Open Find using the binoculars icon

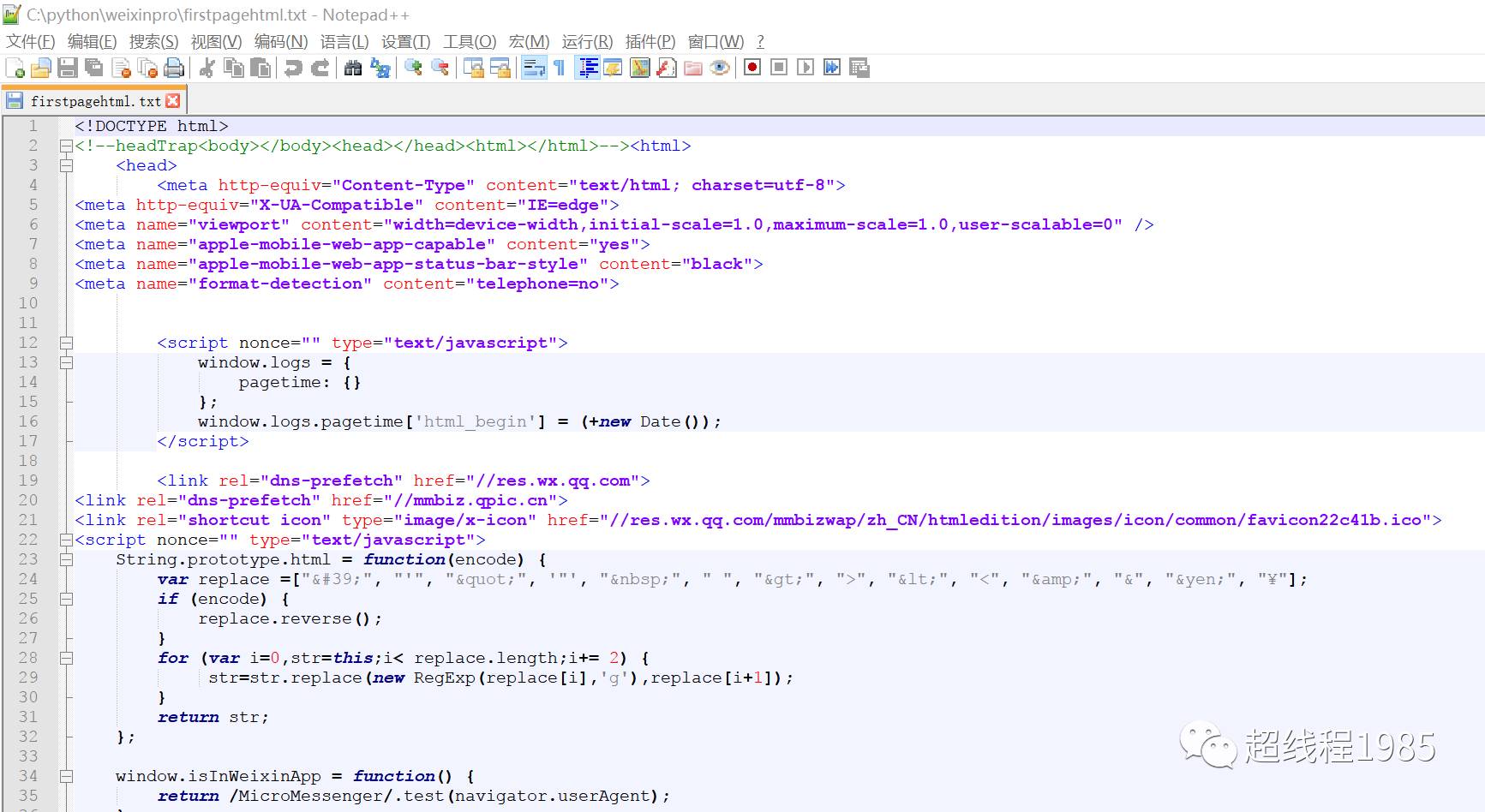point(353,68)
